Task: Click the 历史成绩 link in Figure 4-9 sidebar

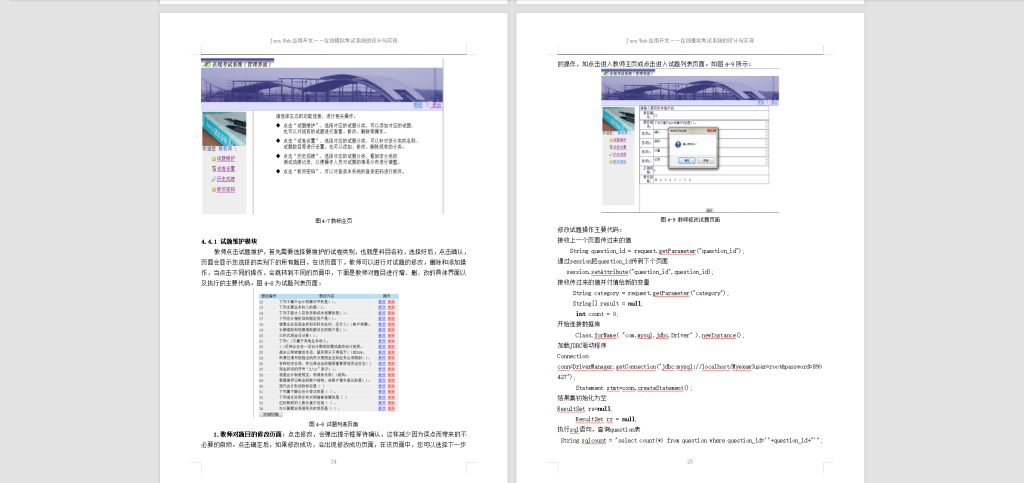Action: coord(618,154)
